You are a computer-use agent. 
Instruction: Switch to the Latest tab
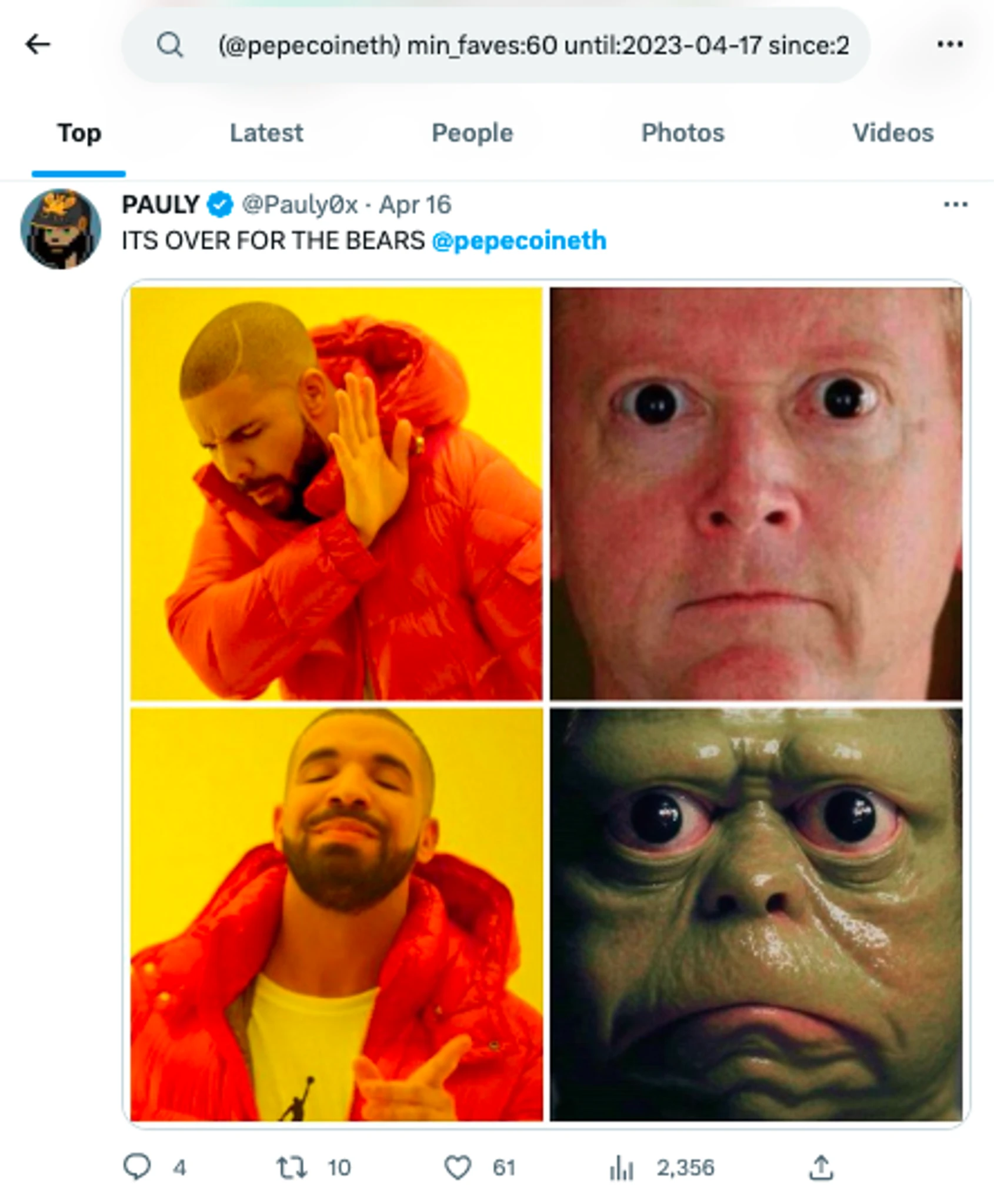coord(266,133)
